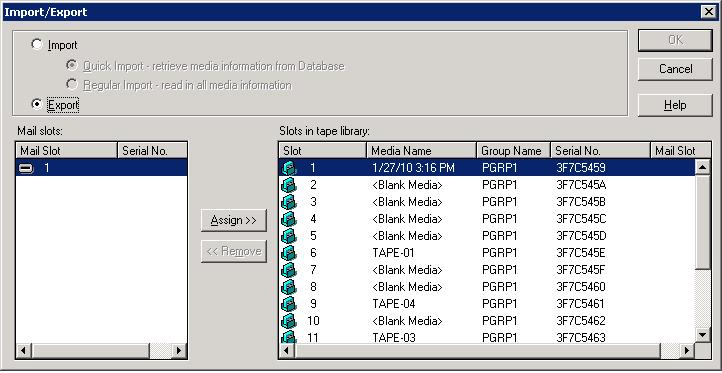
Task: Click the tape library vertical scrollbar thumb
Action: coord(703,222)
